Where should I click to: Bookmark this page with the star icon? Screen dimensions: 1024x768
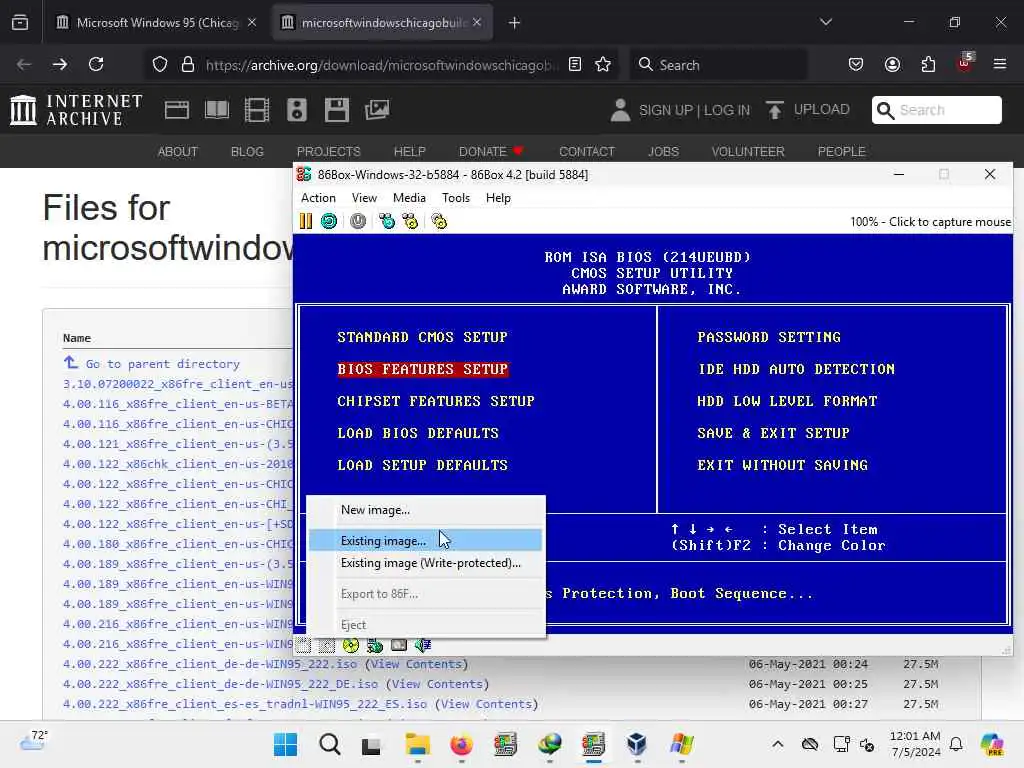603,65
